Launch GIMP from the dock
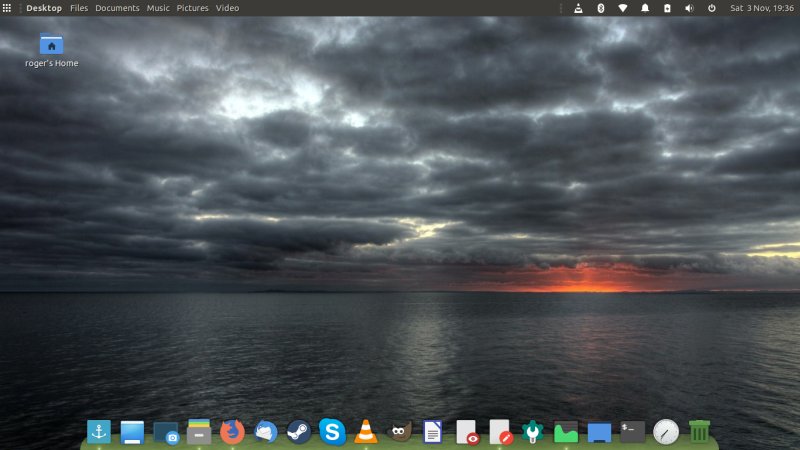 click(x=399, y=432)
